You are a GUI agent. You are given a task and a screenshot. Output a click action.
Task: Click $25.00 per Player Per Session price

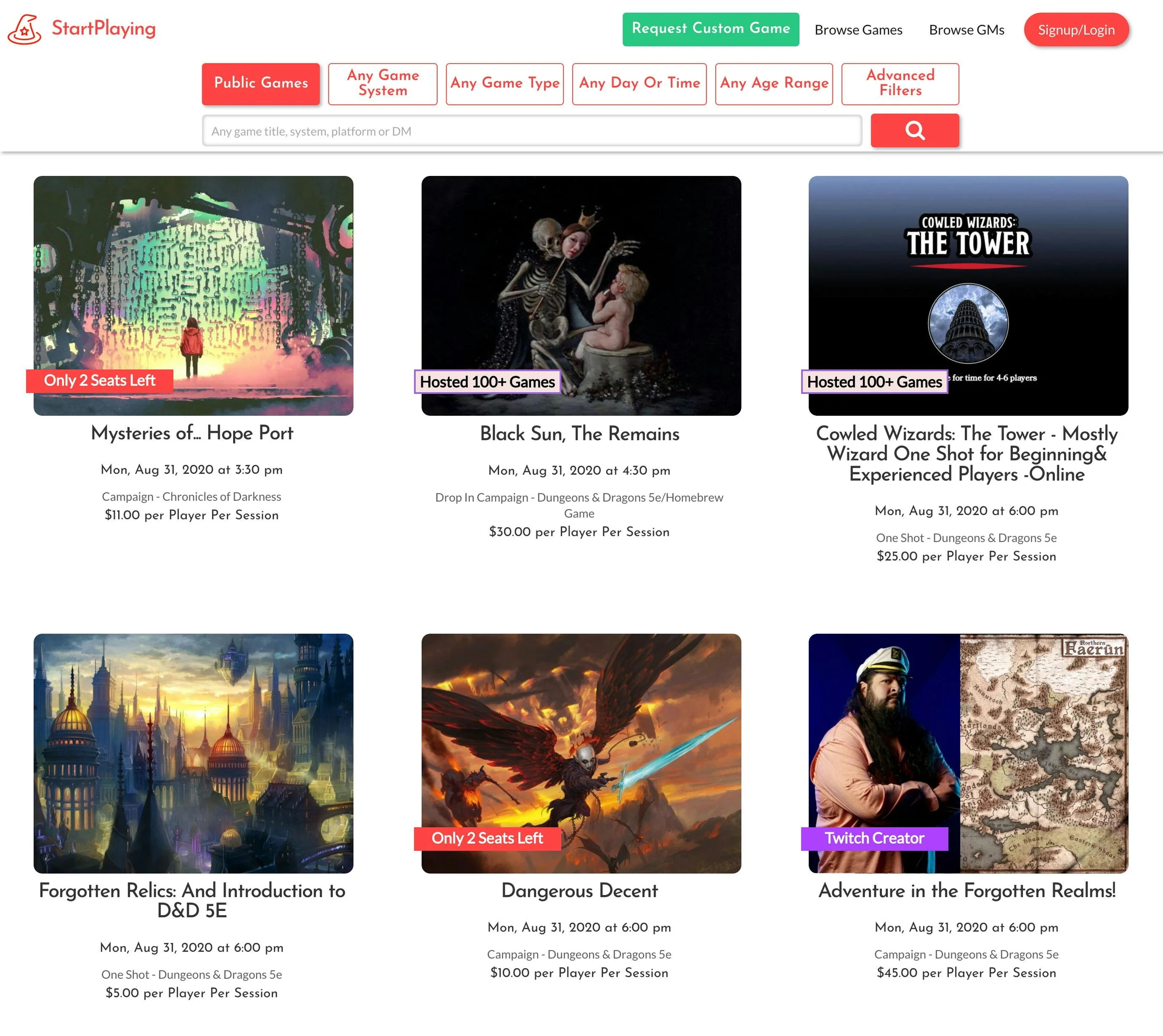tap(967, 557)
